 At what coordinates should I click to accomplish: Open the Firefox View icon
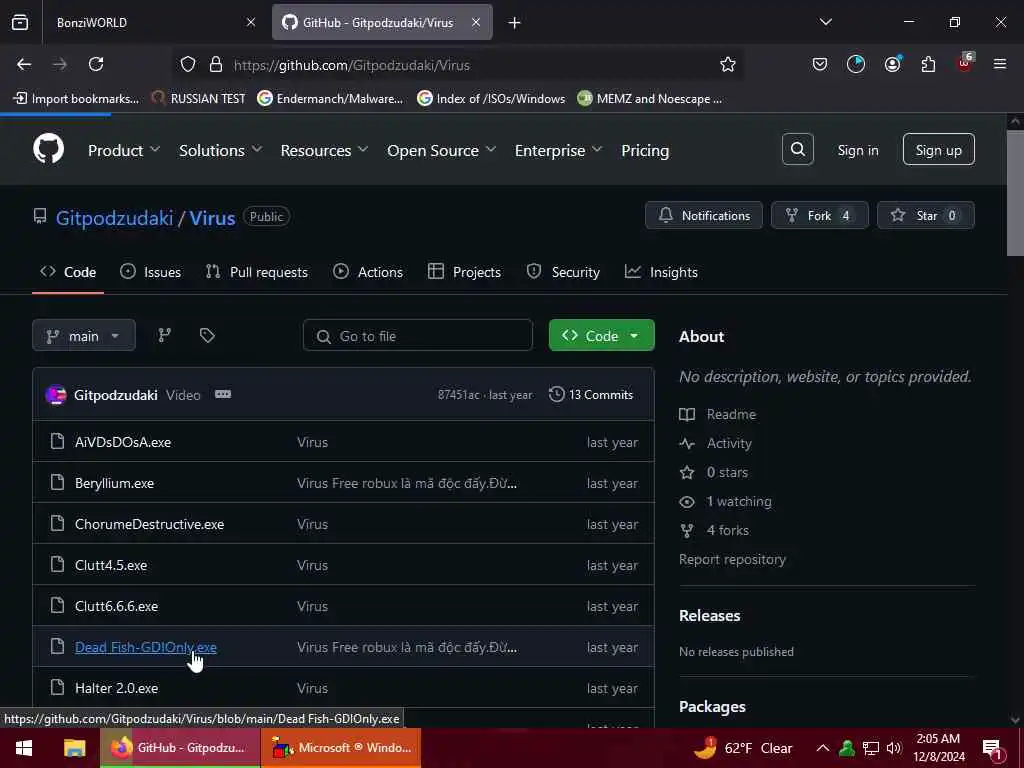coord(20,22)
